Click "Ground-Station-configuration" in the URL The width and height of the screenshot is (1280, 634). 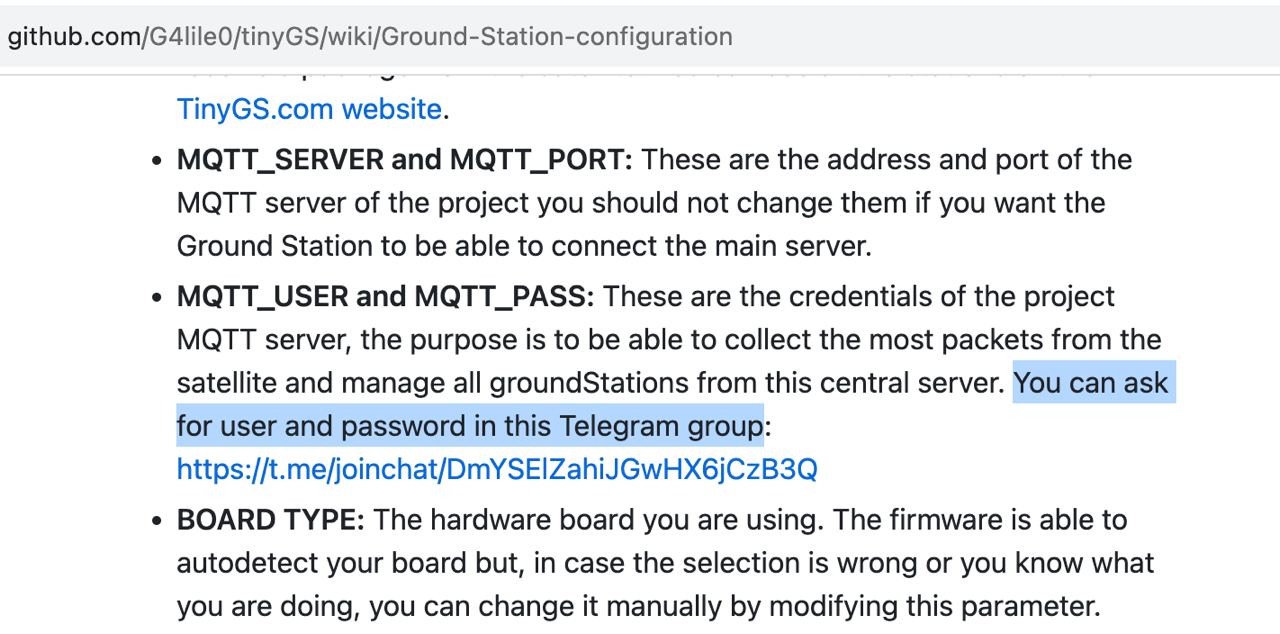557,37
